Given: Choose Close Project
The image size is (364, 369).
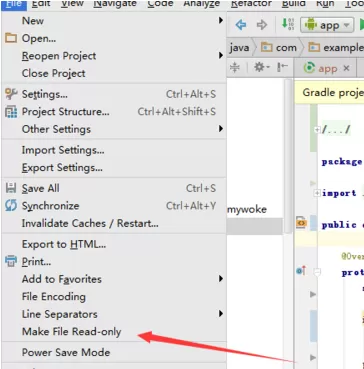Looking at the screenshot, I should click(x=114, y=73).
